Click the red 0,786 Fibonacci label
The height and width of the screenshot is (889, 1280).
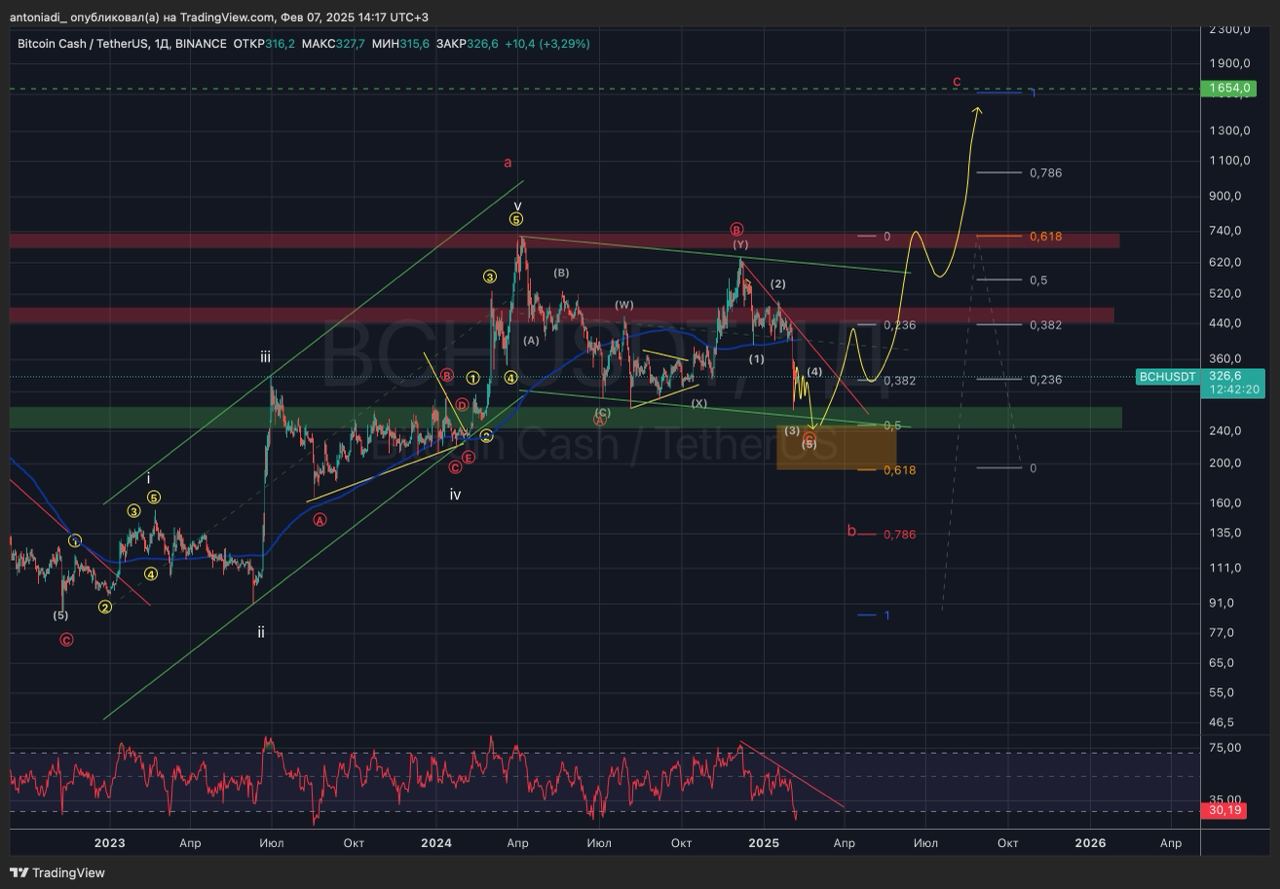tap(899, 535)
